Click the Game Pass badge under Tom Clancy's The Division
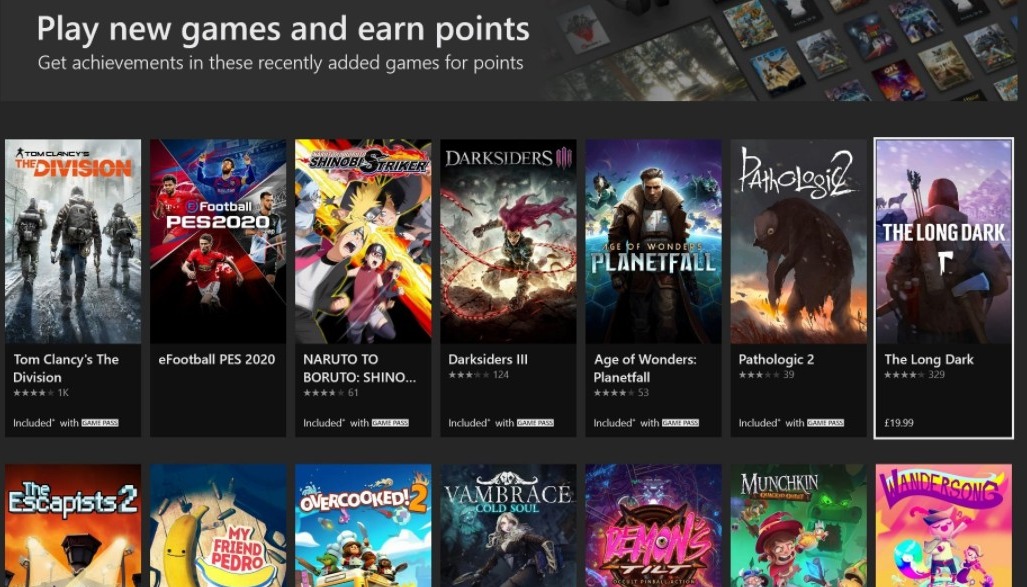Viewport: 1027px width, 587px height. point(100,423)
